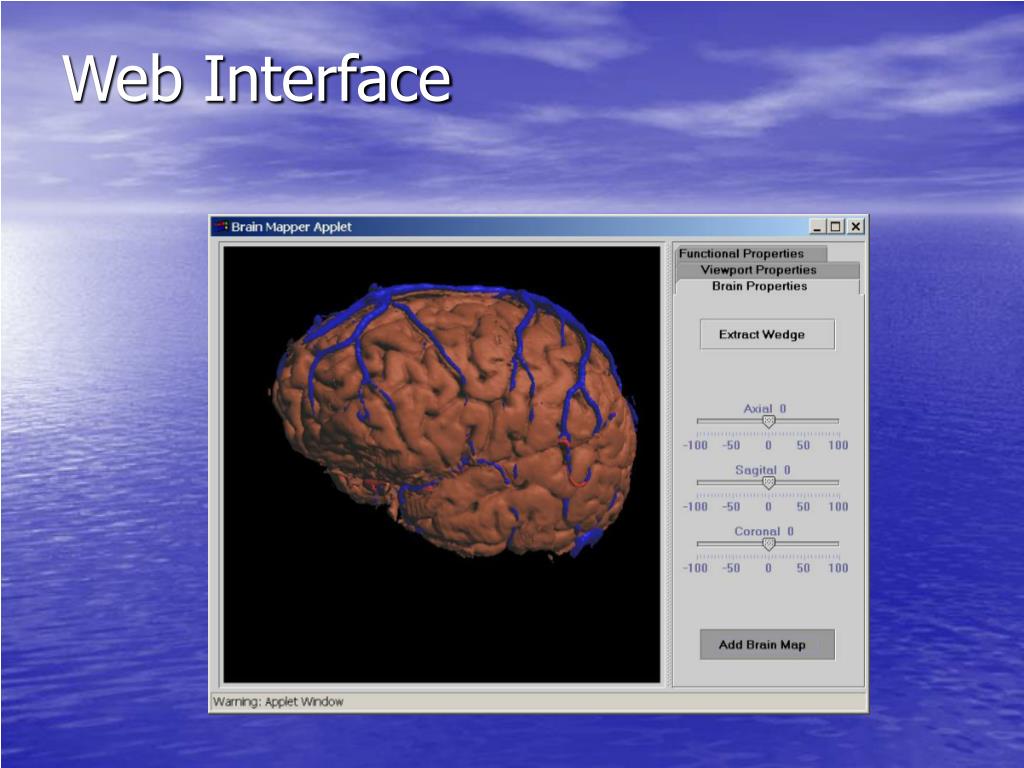This screenshot has width=1024, height=768.
Task: Open the Viewport Properties tab
Action: (767, 270)
